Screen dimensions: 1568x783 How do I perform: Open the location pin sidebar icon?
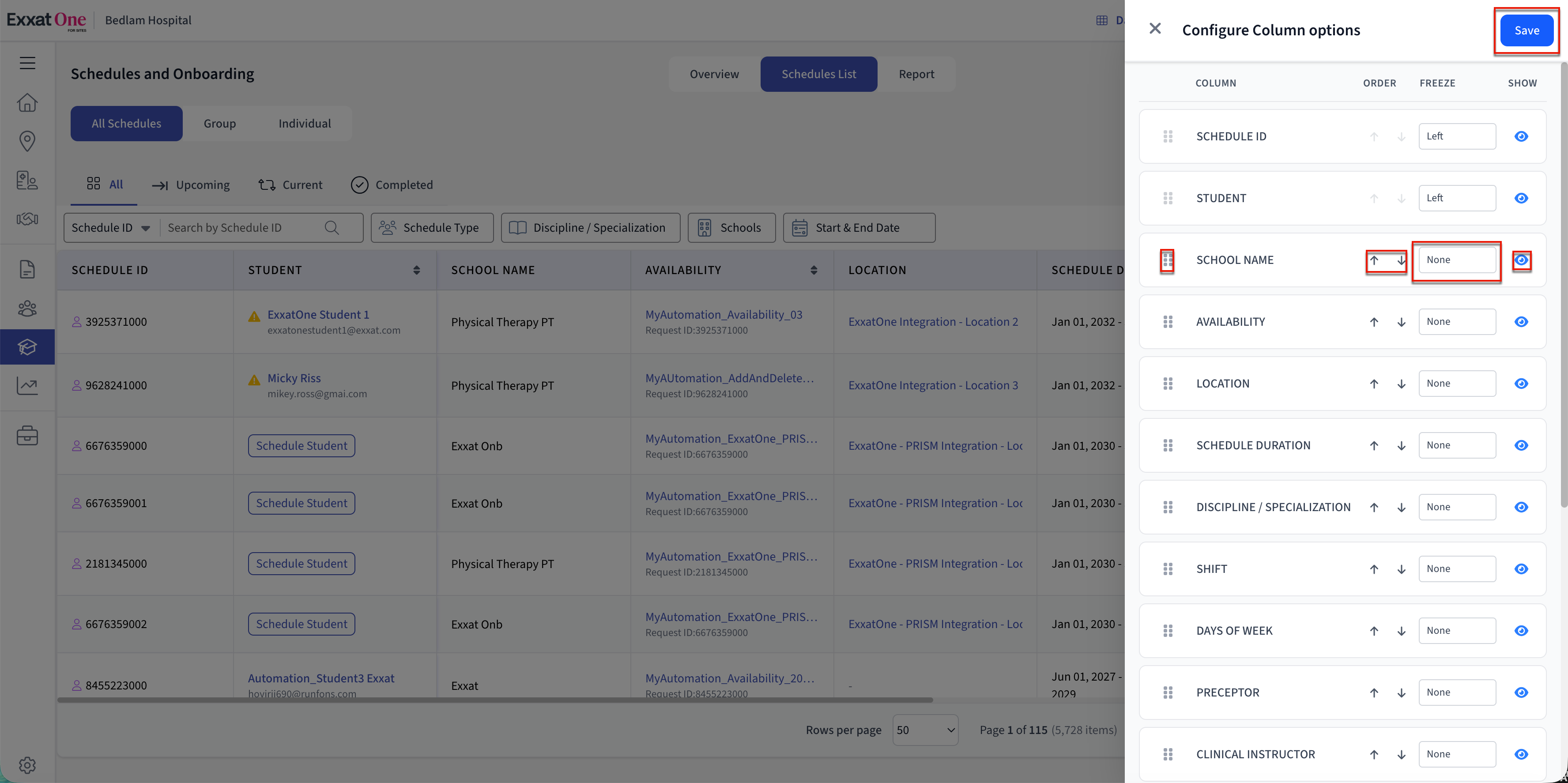27,141
